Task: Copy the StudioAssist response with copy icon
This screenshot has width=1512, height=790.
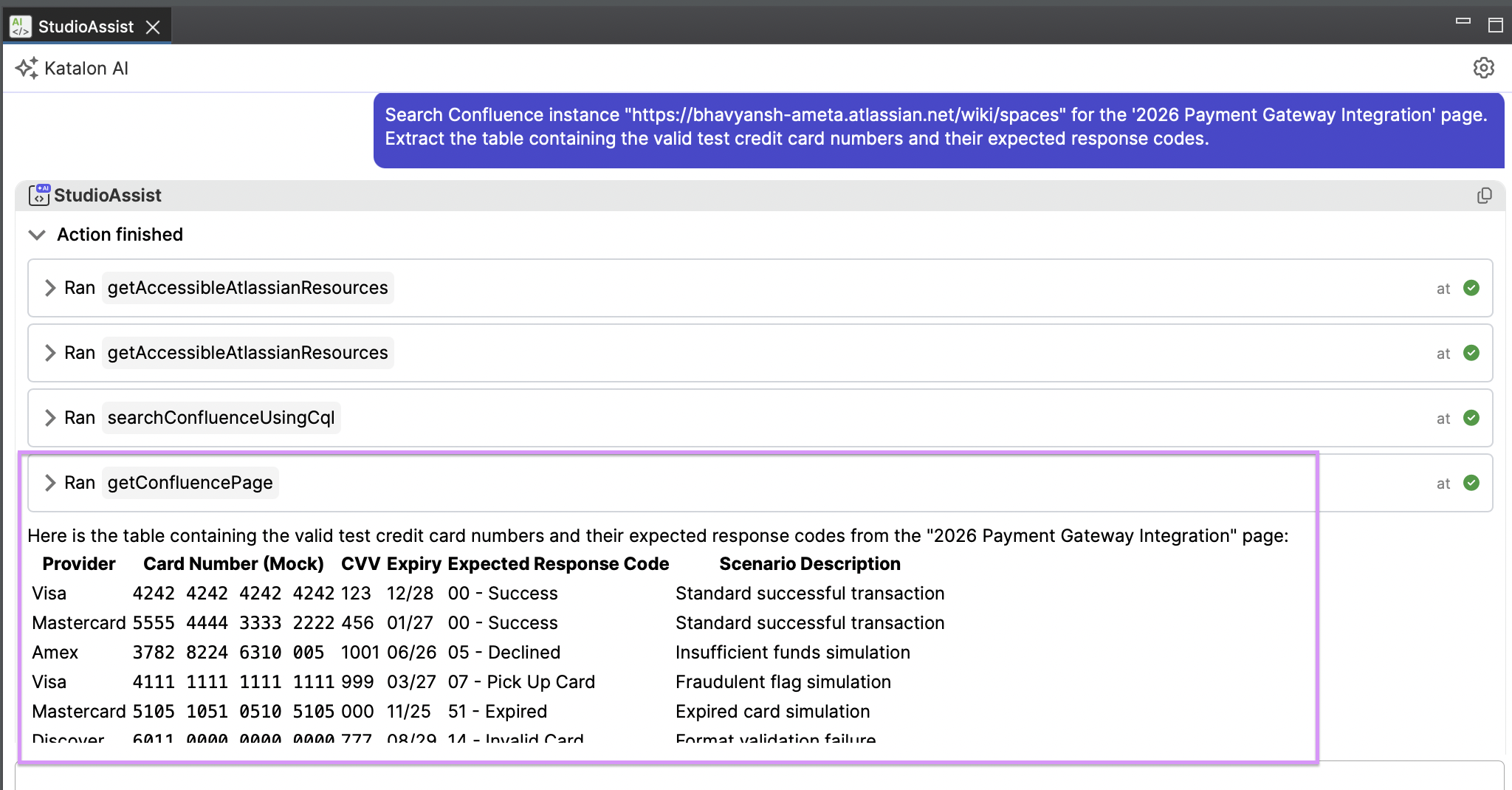Action: click(x=1484, y=196)
